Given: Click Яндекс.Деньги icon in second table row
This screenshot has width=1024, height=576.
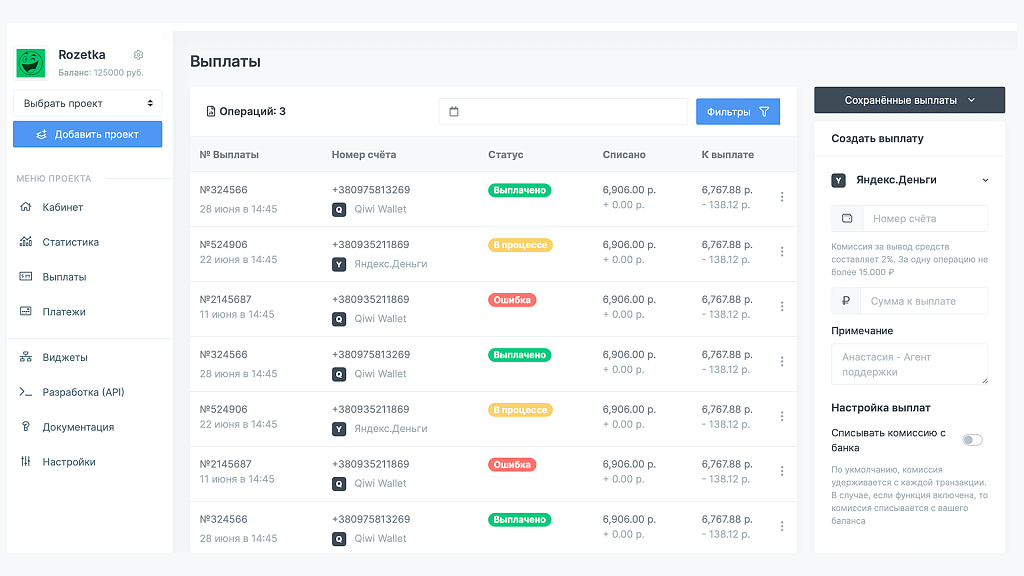Looking at the screenshot, I should 339,264.
